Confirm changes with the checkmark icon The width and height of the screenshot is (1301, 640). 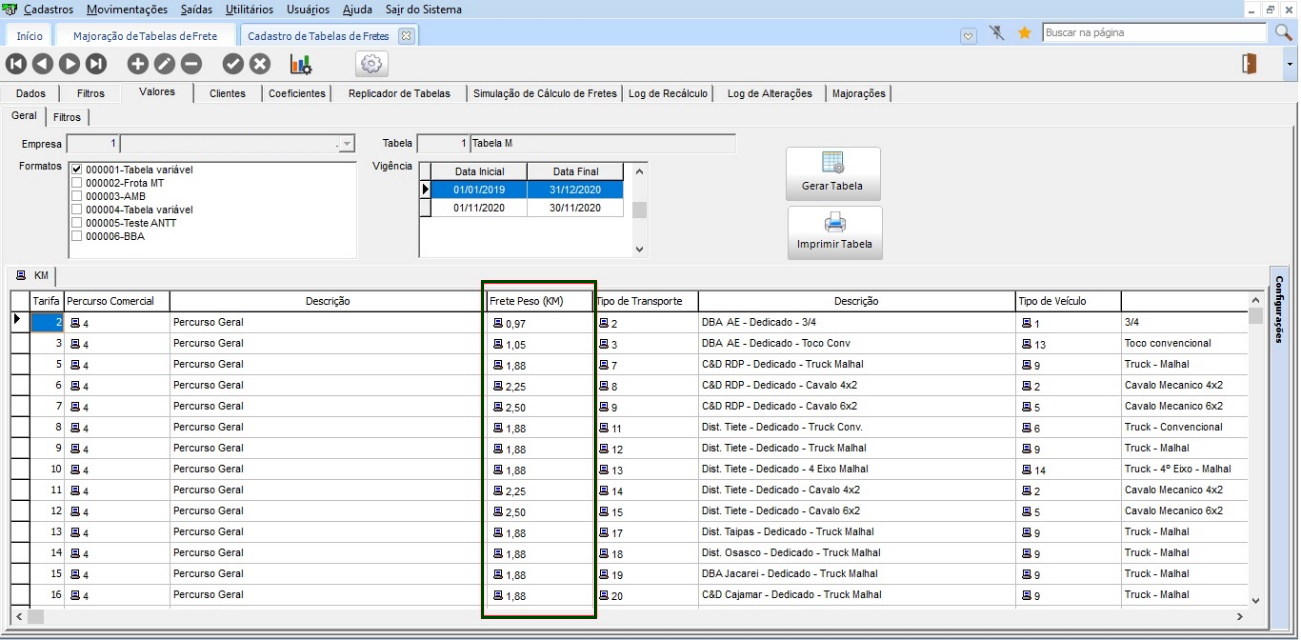(x=233, y=64)
